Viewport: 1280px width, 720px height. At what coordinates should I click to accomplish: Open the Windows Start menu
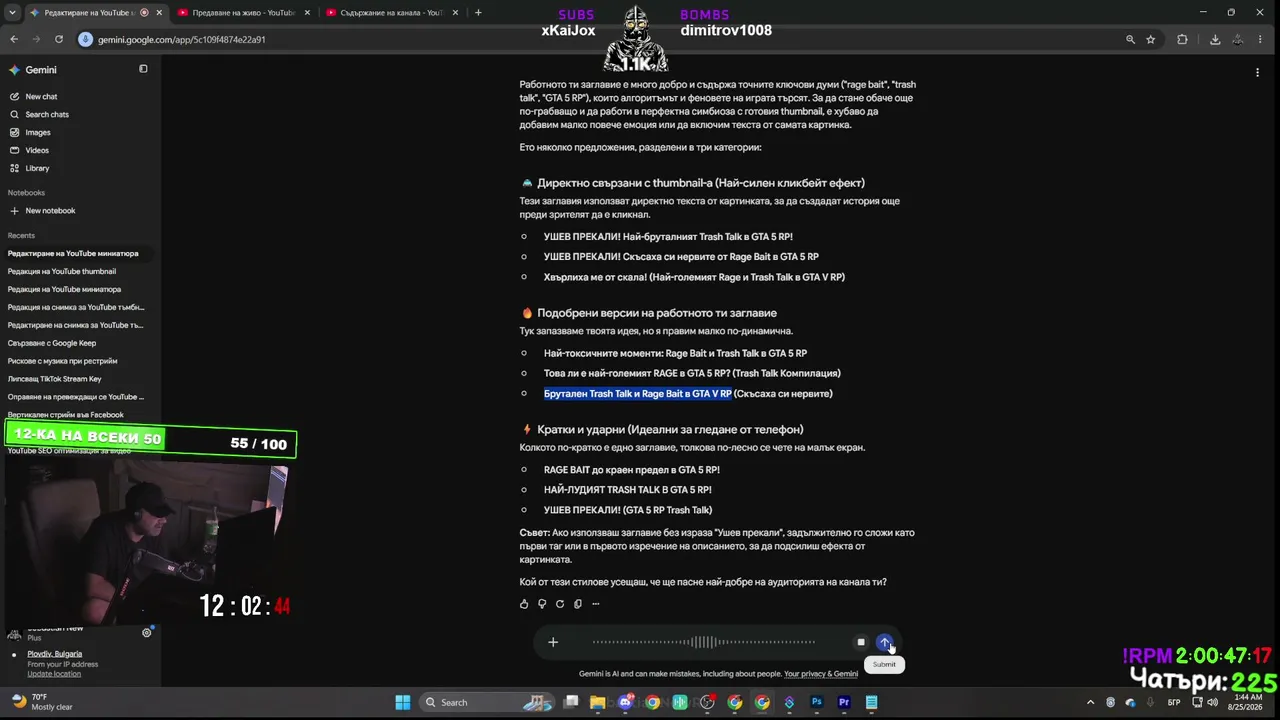(402, 702)
